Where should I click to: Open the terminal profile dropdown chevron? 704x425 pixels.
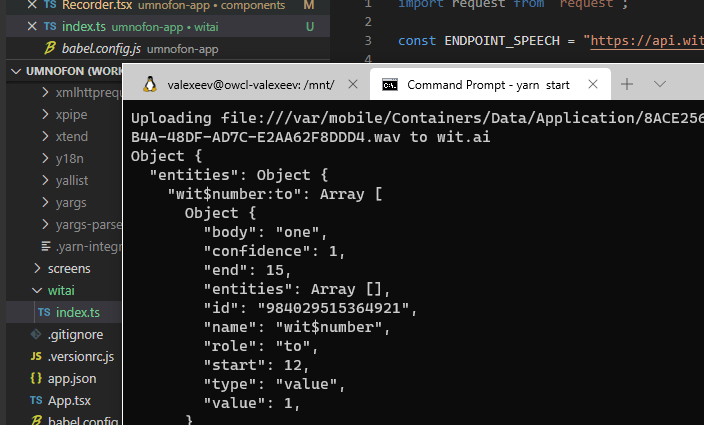coord(660,84)
